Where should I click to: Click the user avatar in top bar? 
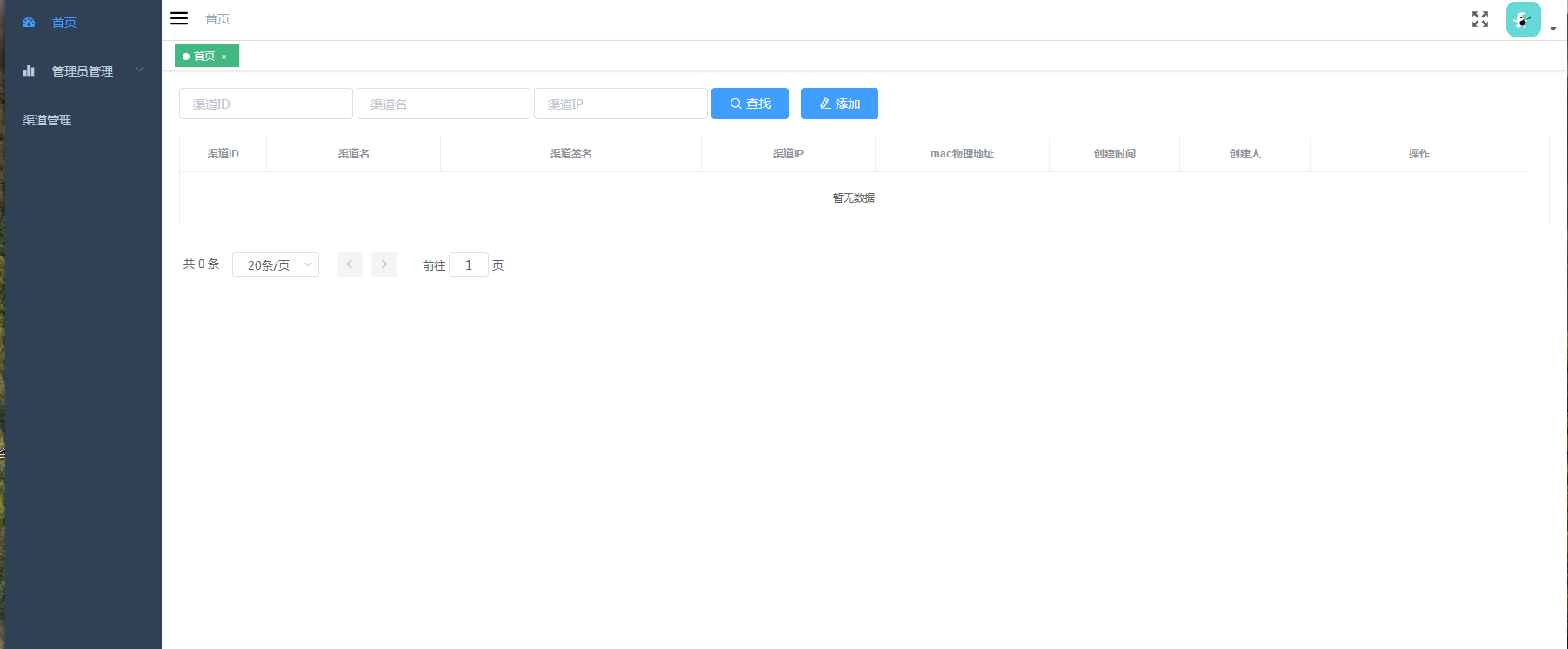[1523, 19]
